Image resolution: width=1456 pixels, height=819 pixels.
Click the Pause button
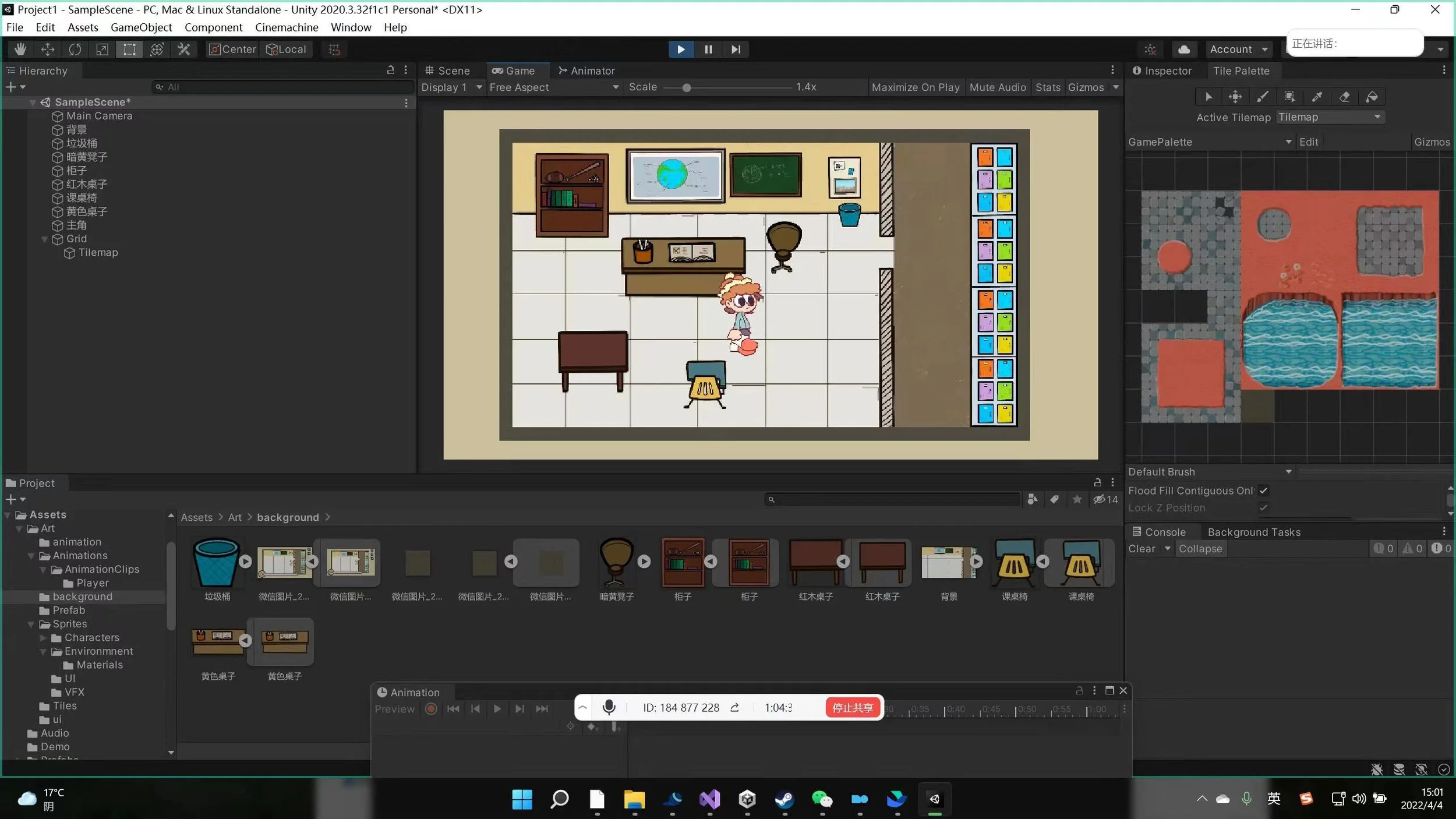(x=708, y=50)
